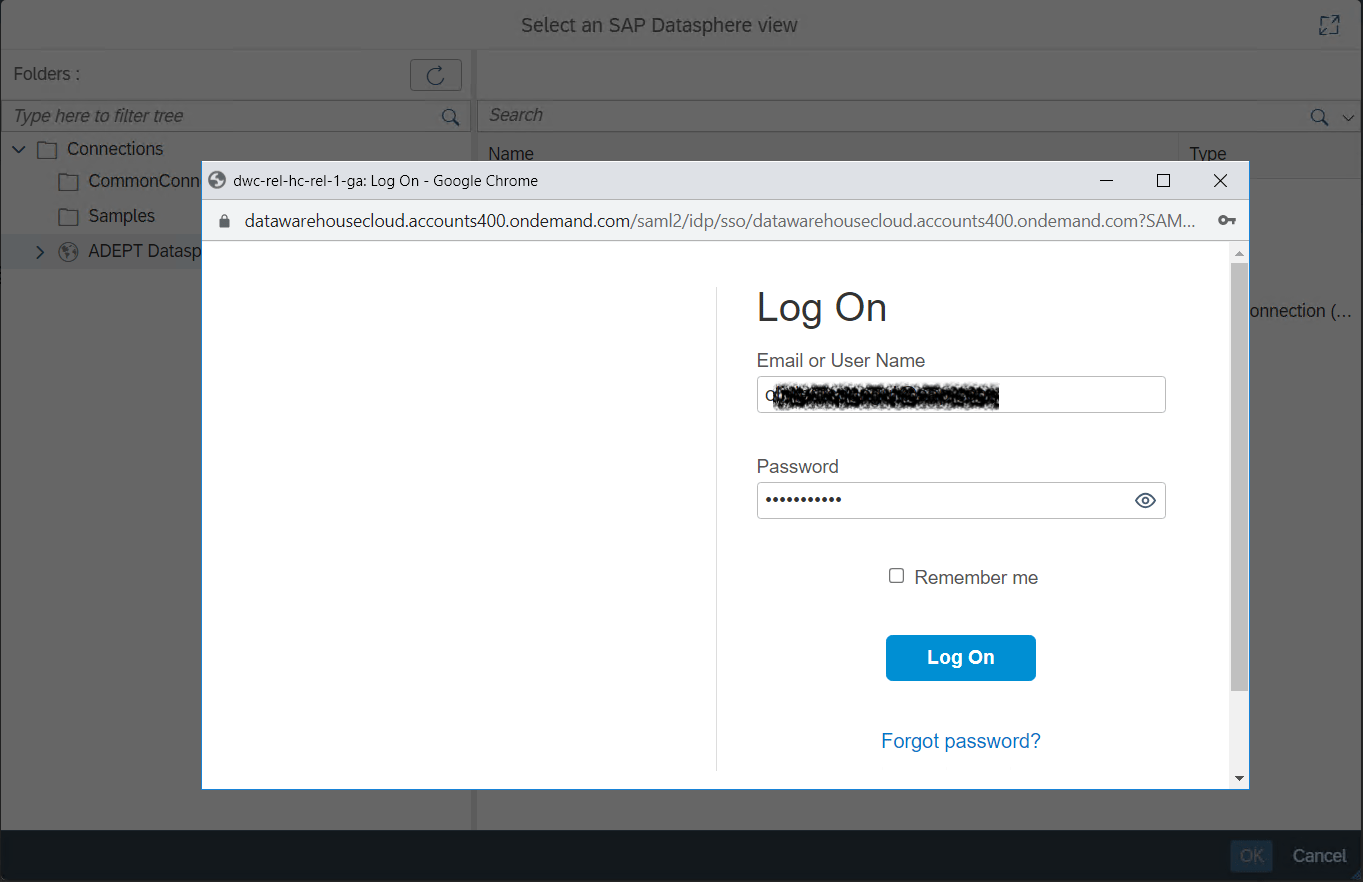Open the Forgot password link
Screen dimensions: 1363x882
960,740
